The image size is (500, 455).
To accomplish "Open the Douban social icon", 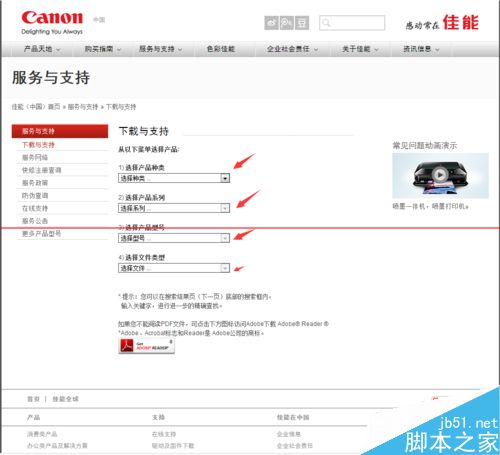I will 302,23.
